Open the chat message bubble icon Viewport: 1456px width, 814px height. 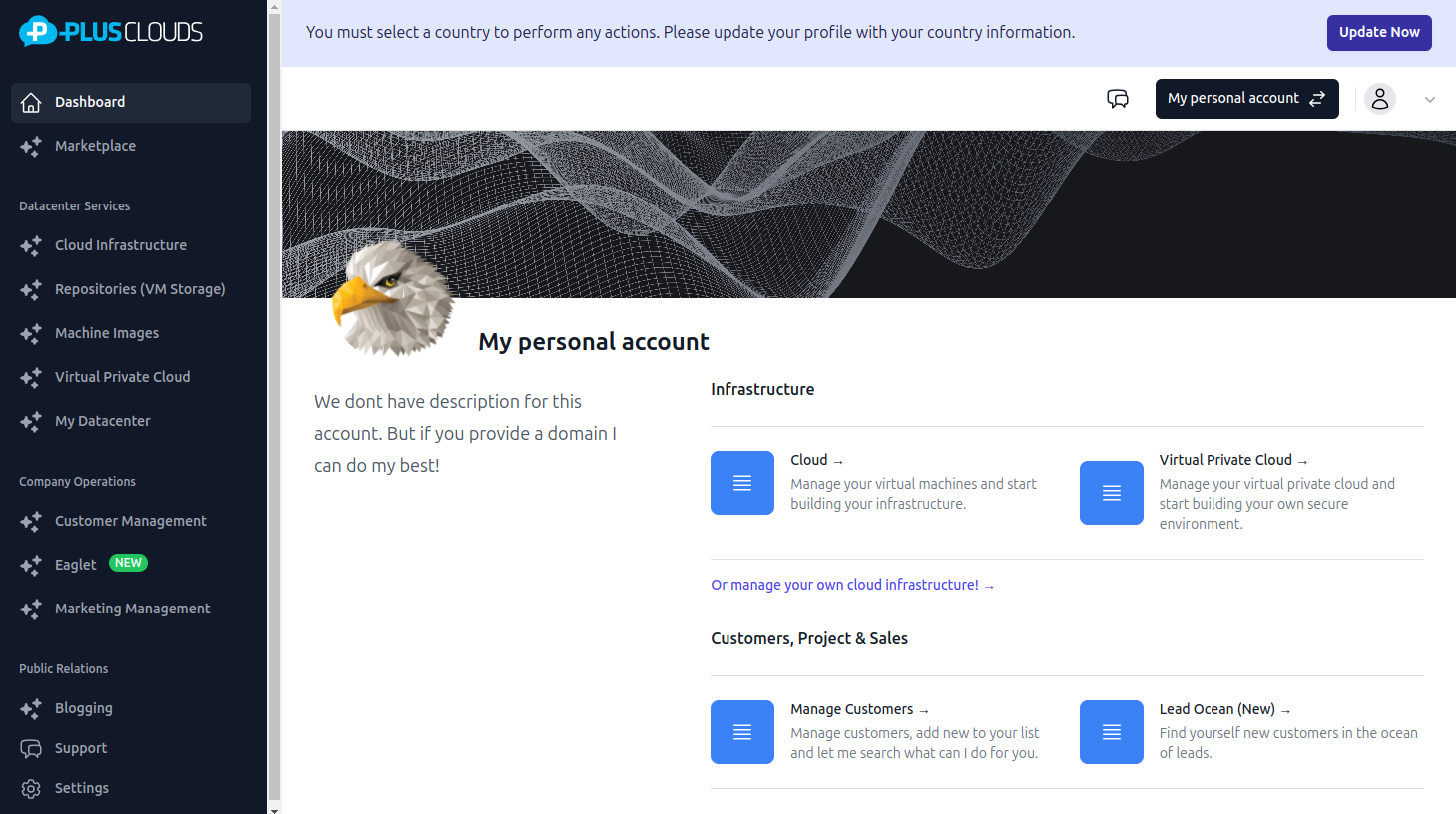(x=1118, y=99)
